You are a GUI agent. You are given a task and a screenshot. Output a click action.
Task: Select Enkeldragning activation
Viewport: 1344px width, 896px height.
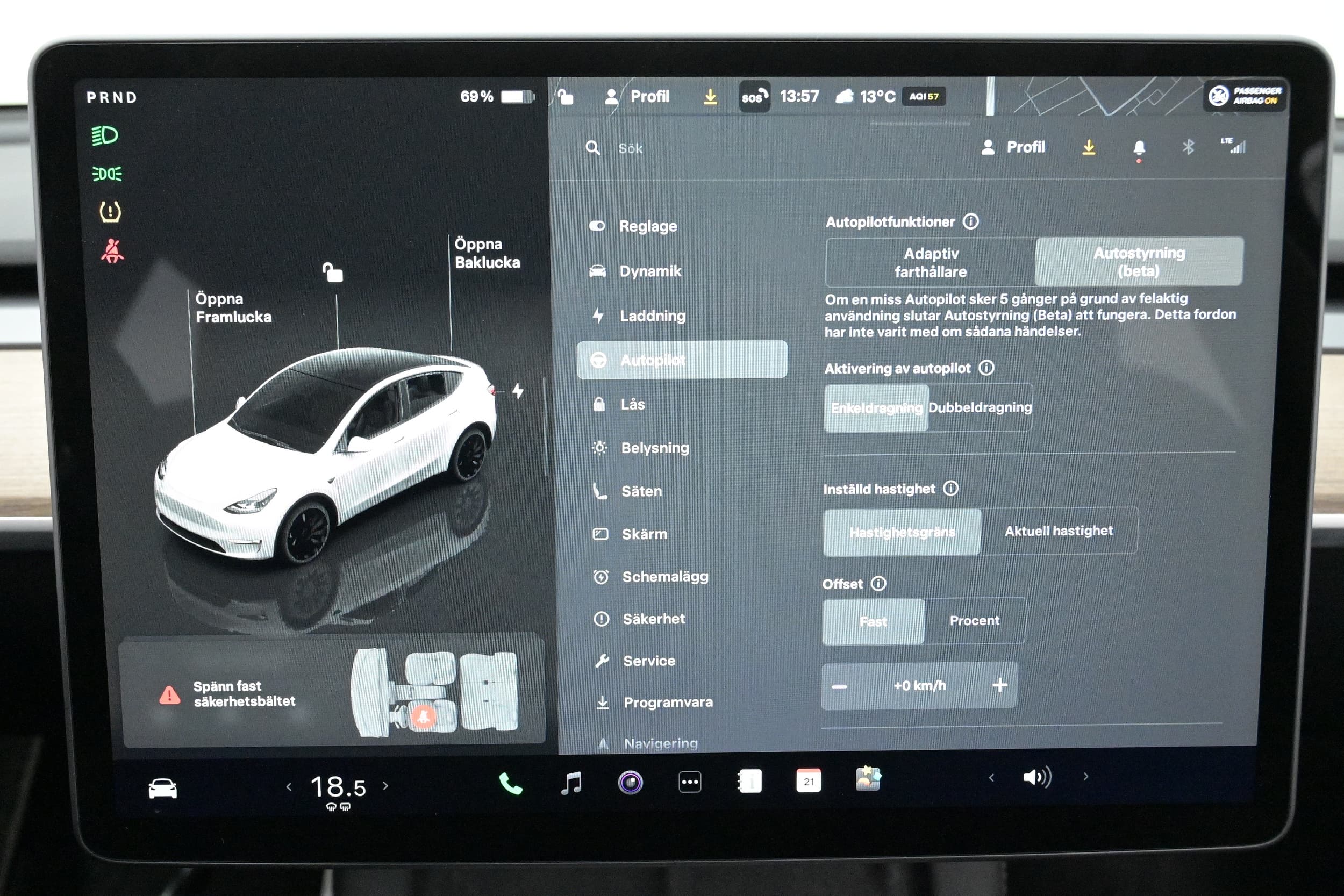tap(877, 407)
